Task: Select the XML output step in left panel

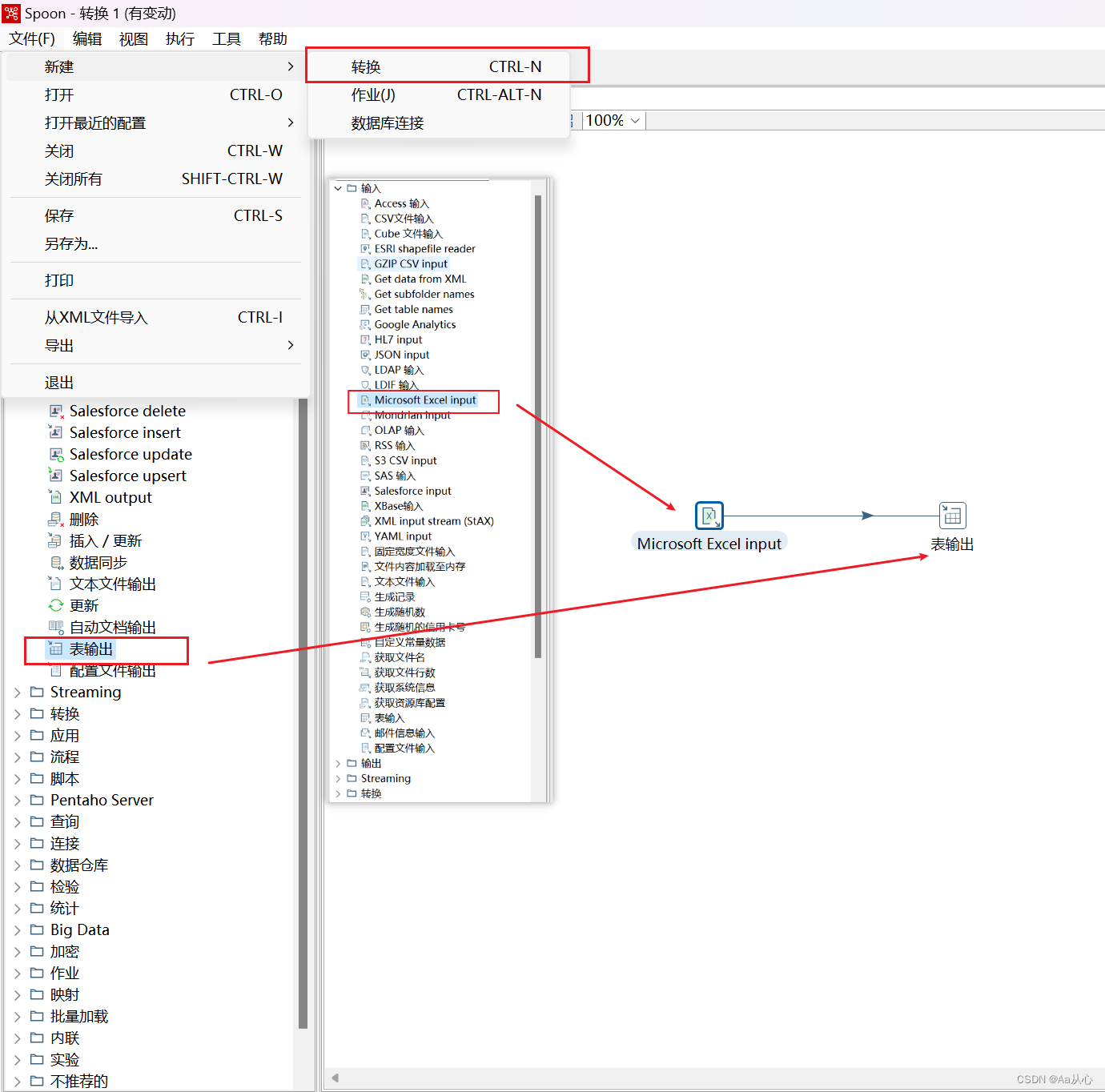Action: [x=109, y=497]
